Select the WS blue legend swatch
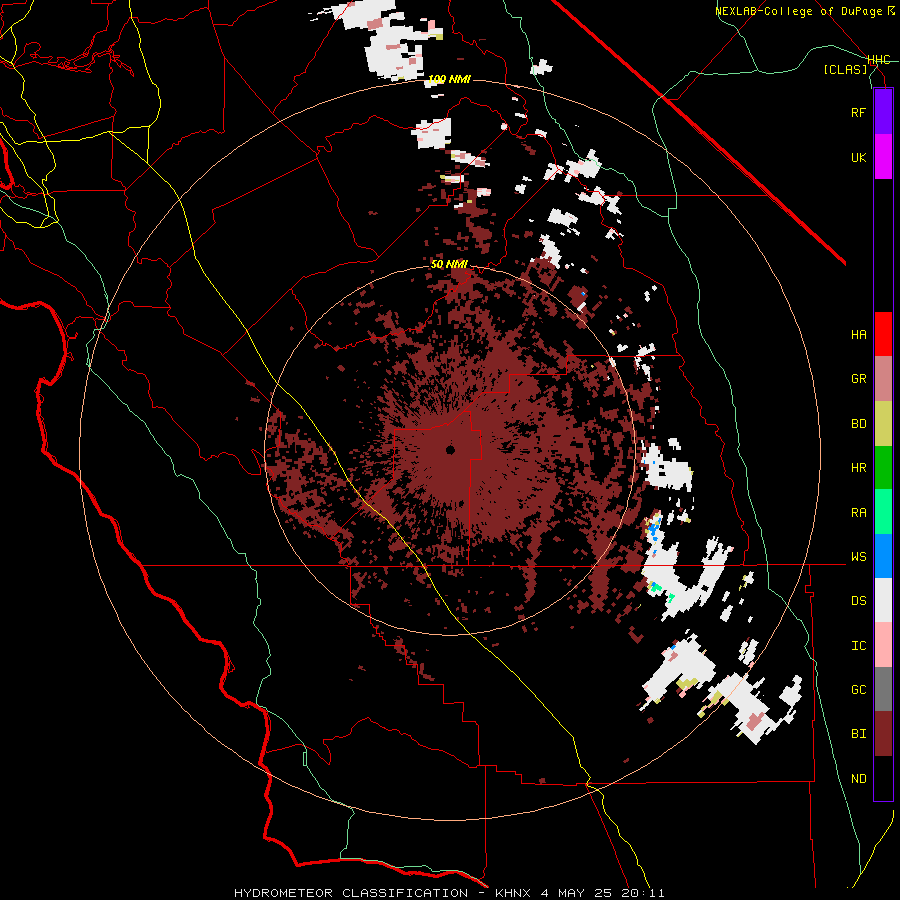Image resolution: width=900 pixels, height=900 pixels. (x=883, y=556)
